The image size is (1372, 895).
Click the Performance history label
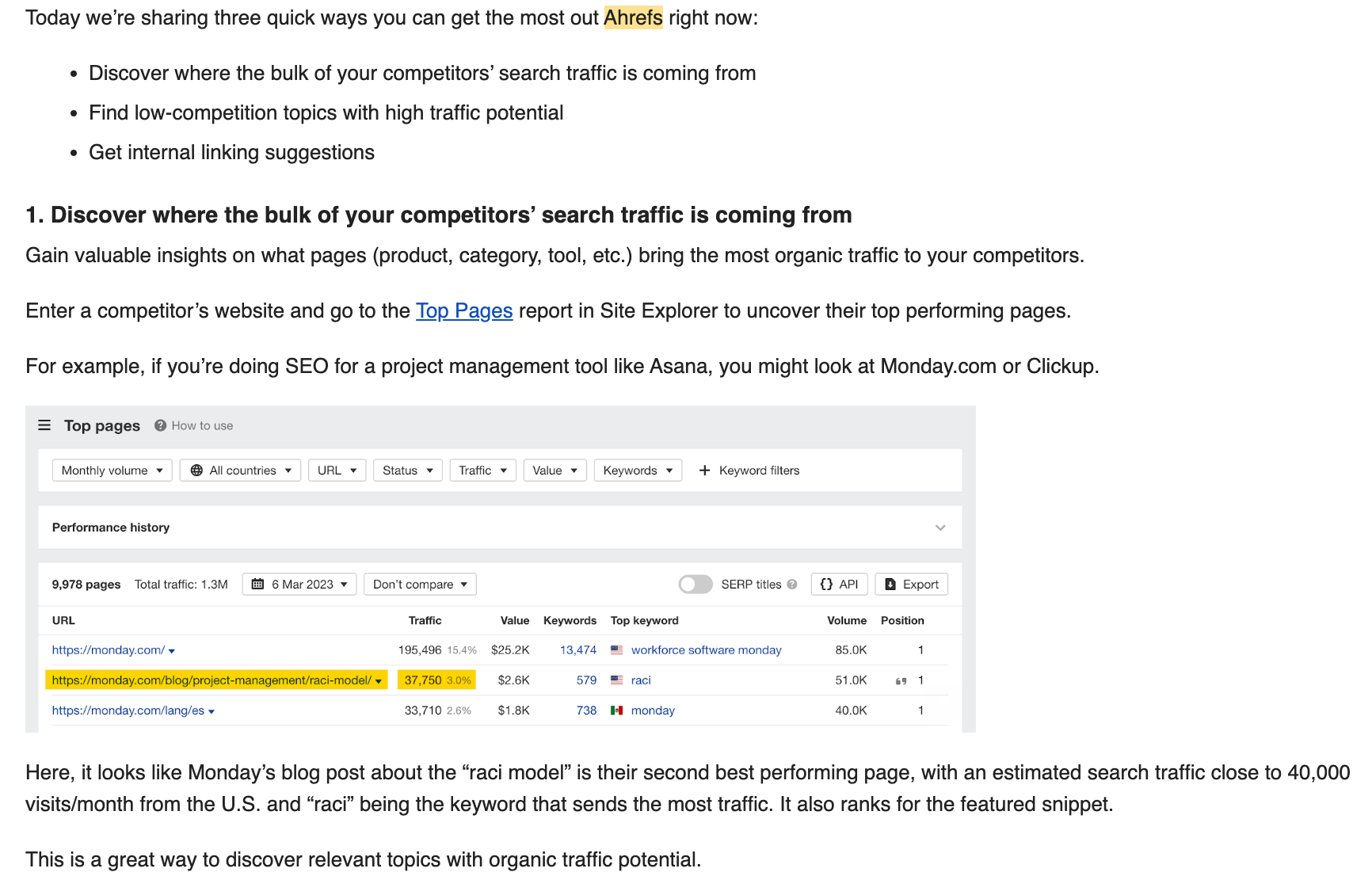[x=111, y=527]
